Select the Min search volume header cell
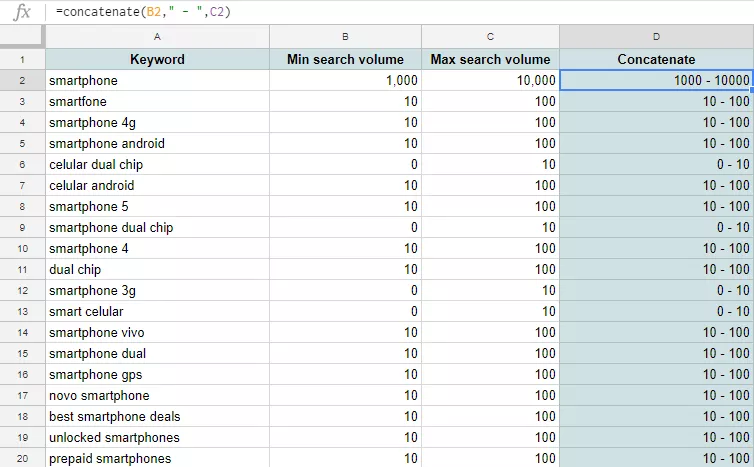Viewport: 754px width, 467px height. point(345,59)
